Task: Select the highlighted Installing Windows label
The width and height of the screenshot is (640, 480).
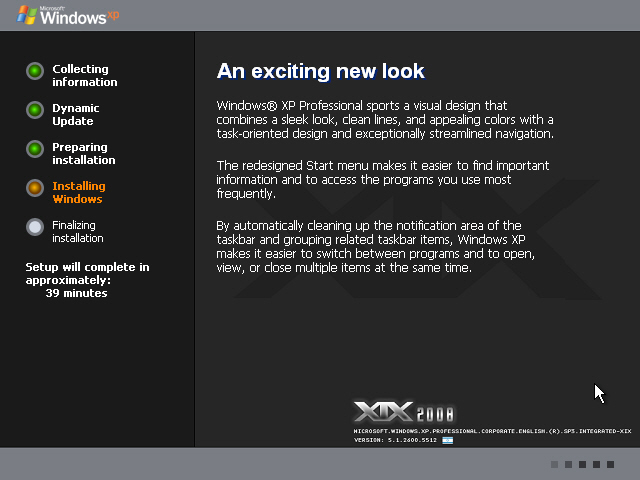Action: click(79, 193)
